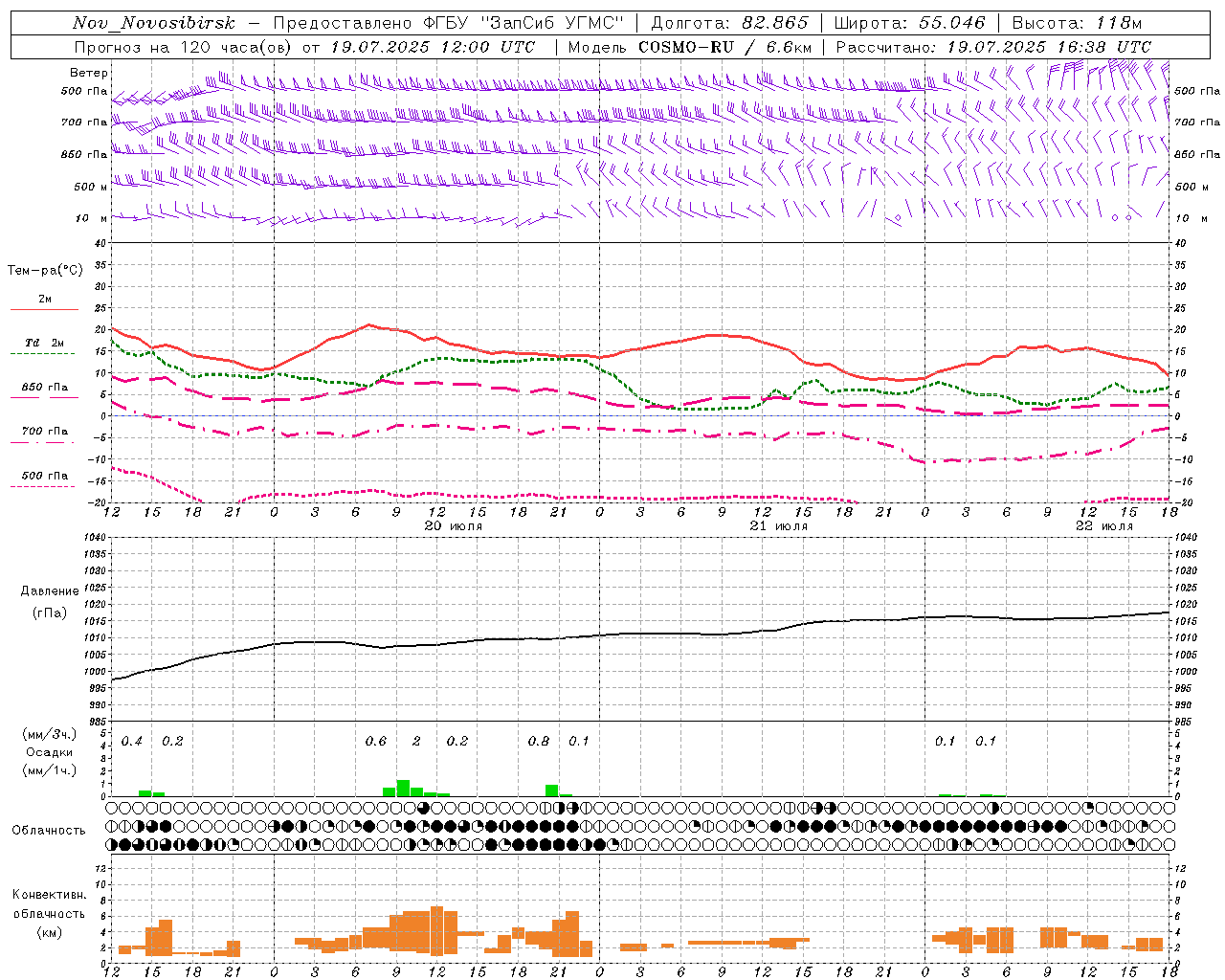The width and height of the screenshot is (1225, 980).
Task: Select forecast start '19.07.2025 12:00 UTC'
Action: [x=433, y=47]
